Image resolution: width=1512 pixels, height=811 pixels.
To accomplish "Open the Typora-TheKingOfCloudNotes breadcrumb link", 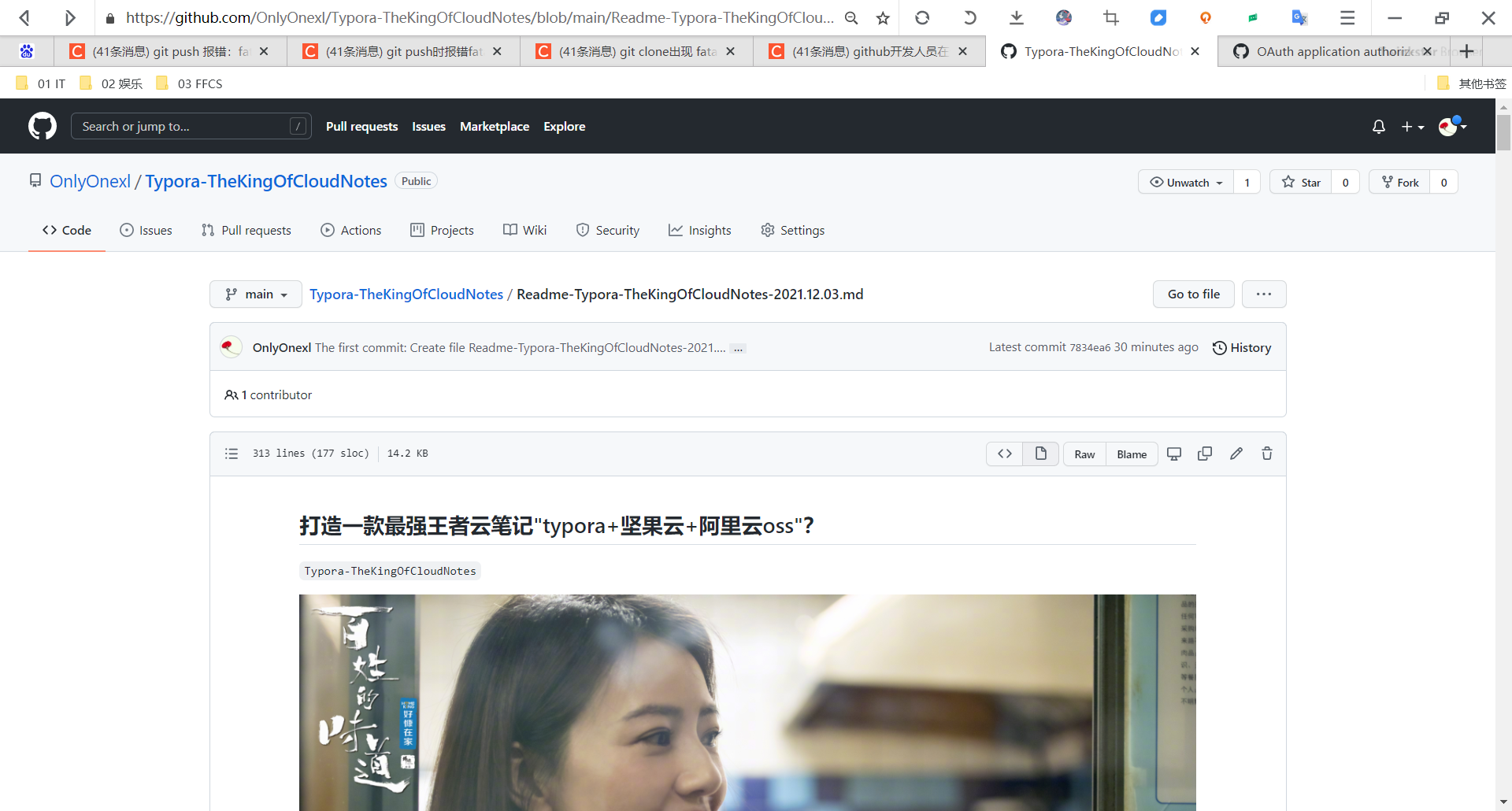I will tap(406, 294).
